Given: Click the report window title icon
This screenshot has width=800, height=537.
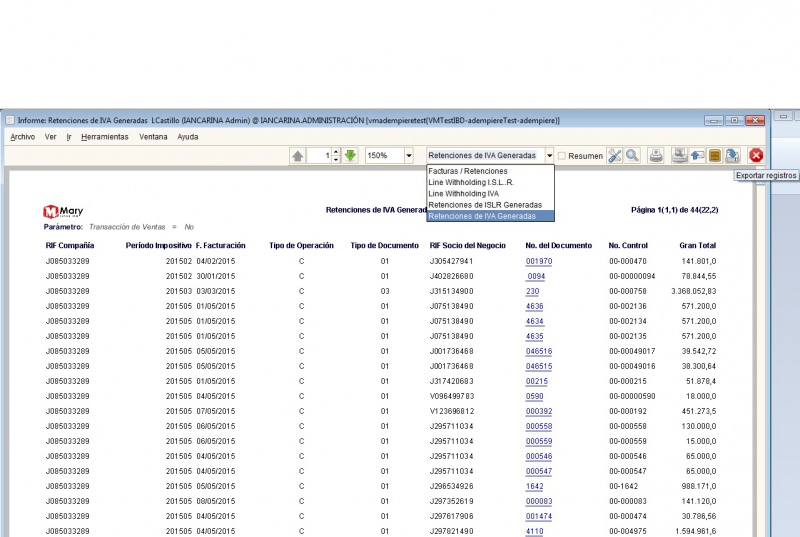Looking at the screenshot, I should click(10, 120).
